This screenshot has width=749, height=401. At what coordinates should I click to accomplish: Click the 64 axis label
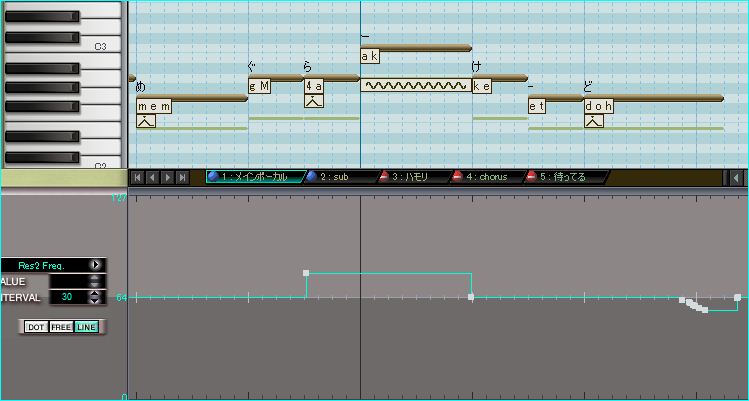coord(121,297)
